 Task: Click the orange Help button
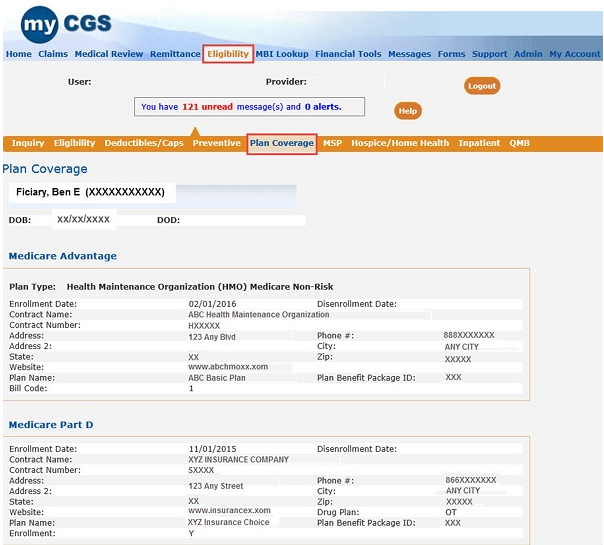click(x=407, y=111)
